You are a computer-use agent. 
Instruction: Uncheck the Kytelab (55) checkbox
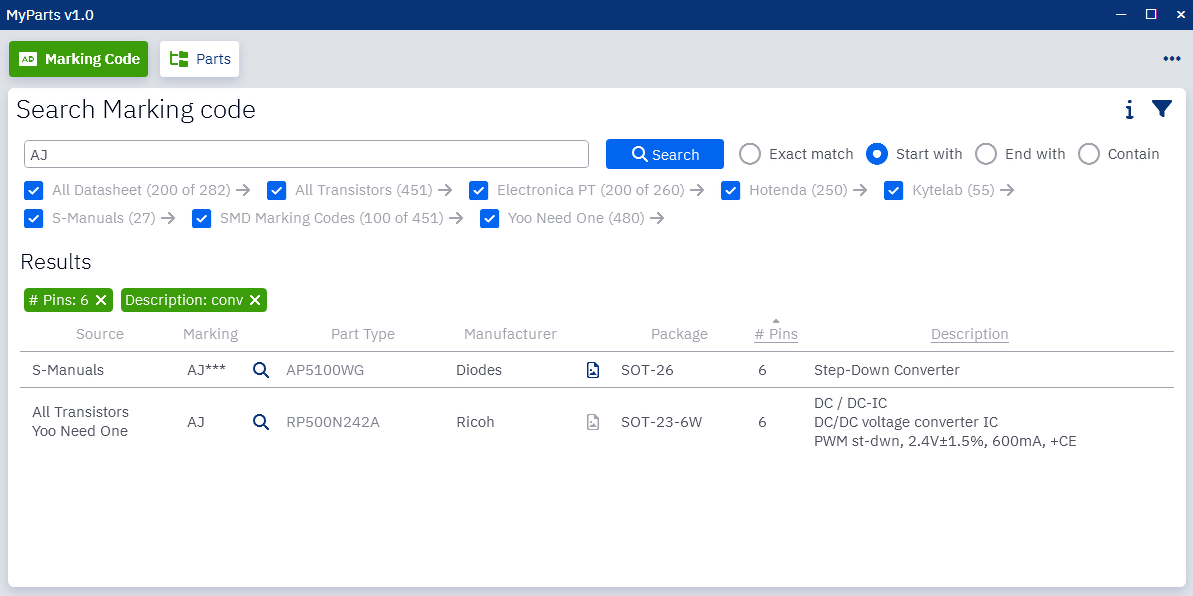tap(894, 190)
